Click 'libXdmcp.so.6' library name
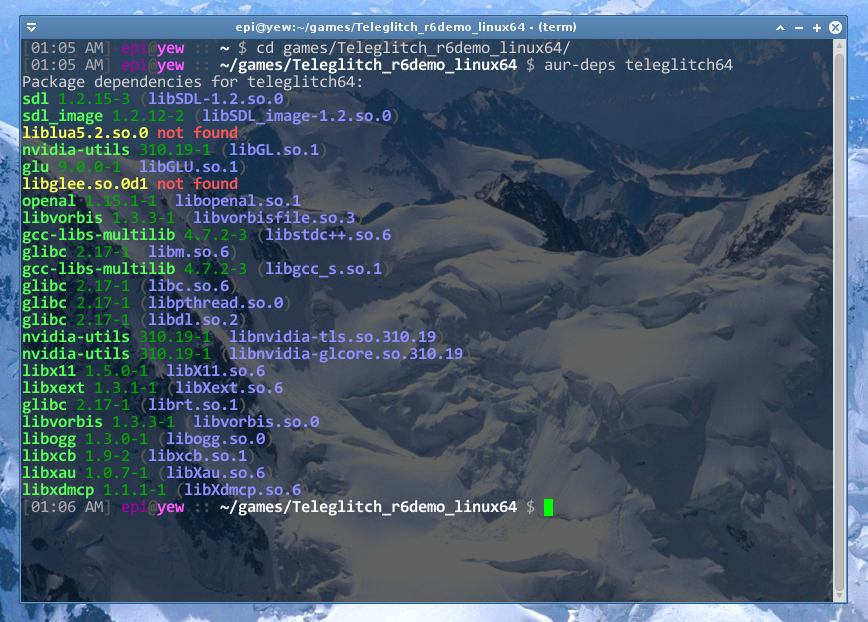The image size is (868, 622). click(x=242, y=490)
